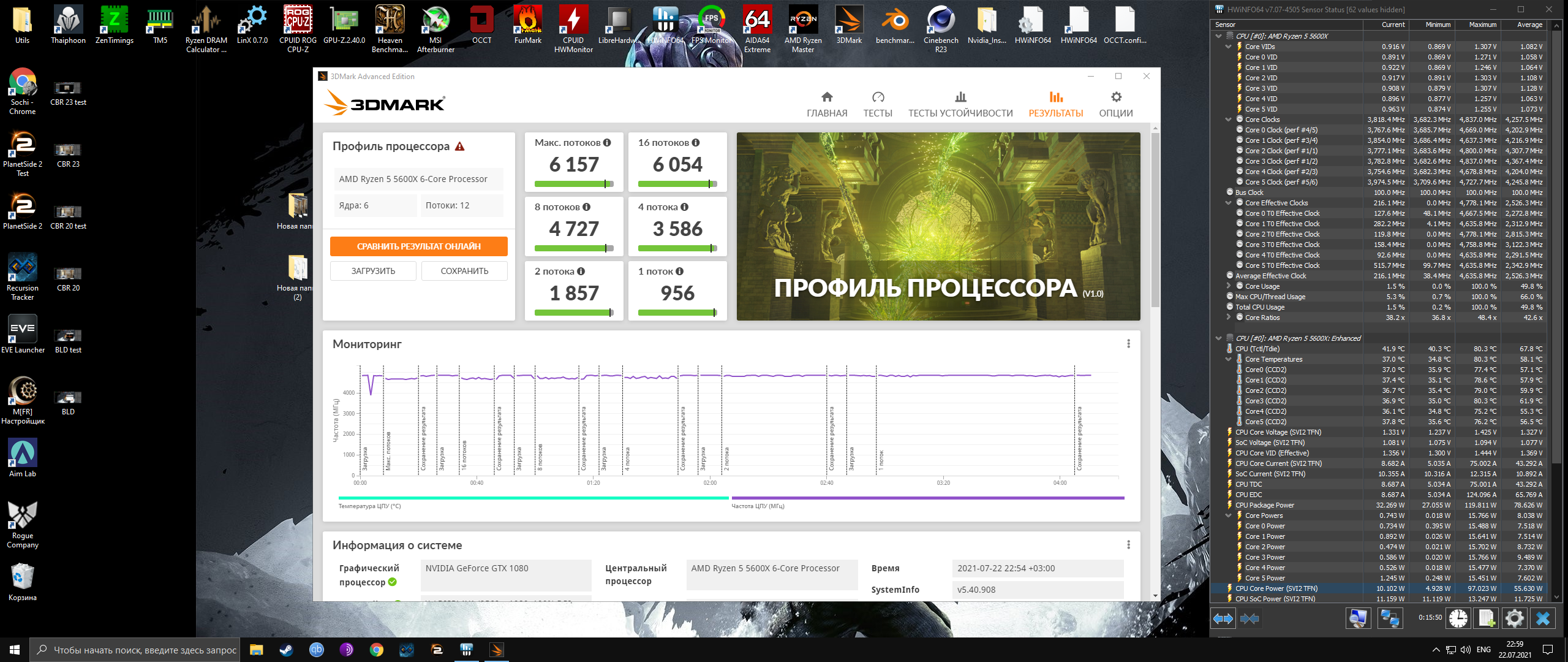
Task: Click HWiNFO logging sheet with plus icon
Action: click(1487, 618)
